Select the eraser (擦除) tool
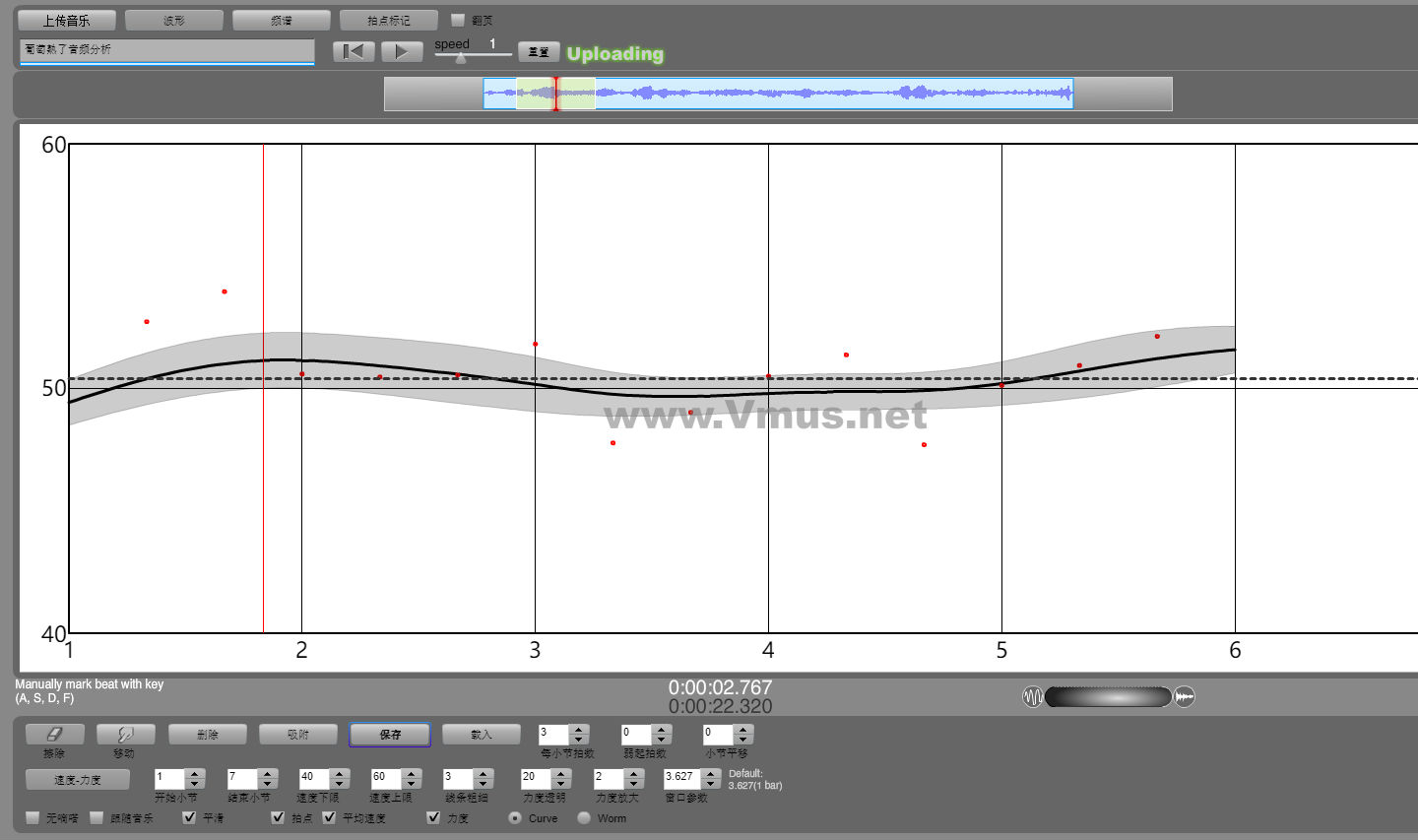Viewport: 1418px width, 840px height. (54, 735)
